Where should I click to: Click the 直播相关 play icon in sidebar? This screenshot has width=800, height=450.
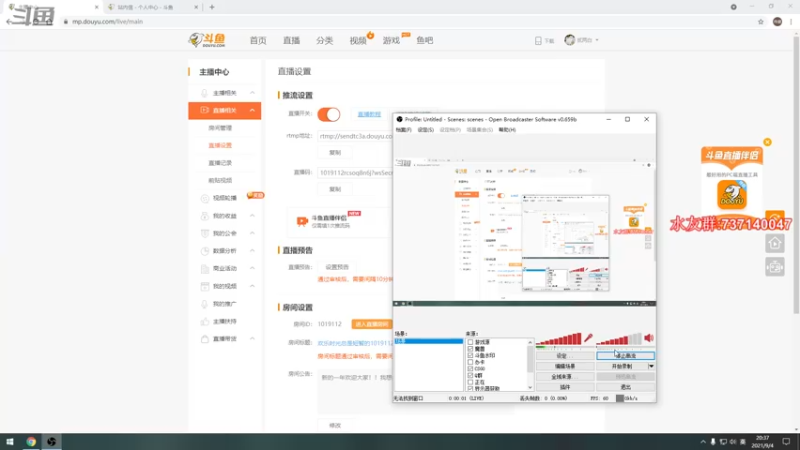click(204, 110)
